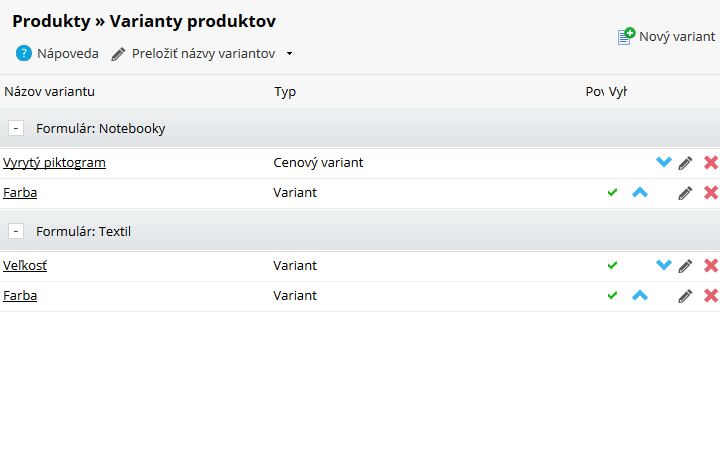Open the Vyrytý piktogram link
Image resolution: width=720 pixels, height=450 pixels.
55,162
